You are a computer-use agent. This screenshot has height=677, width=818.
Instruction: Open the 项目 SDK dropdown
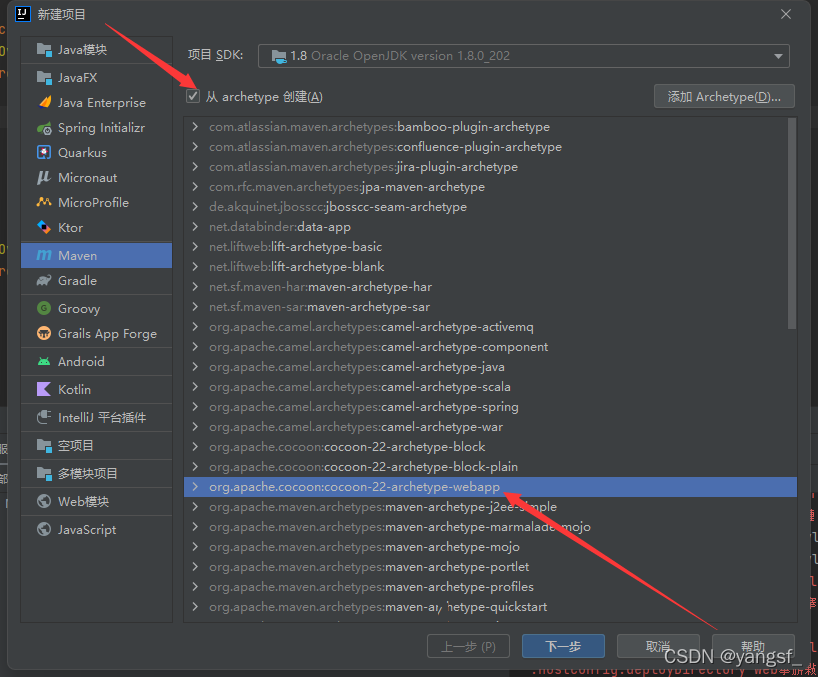pyautogui.click(x=523, y=56)
